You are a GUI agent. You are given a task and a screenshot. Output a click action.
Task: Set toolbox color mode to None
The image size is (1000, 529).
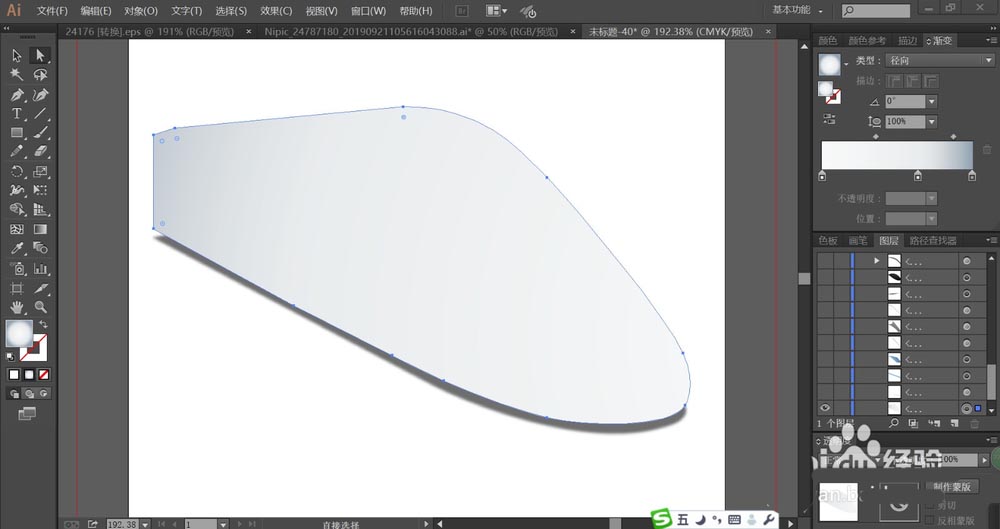(x=44, y=375)
